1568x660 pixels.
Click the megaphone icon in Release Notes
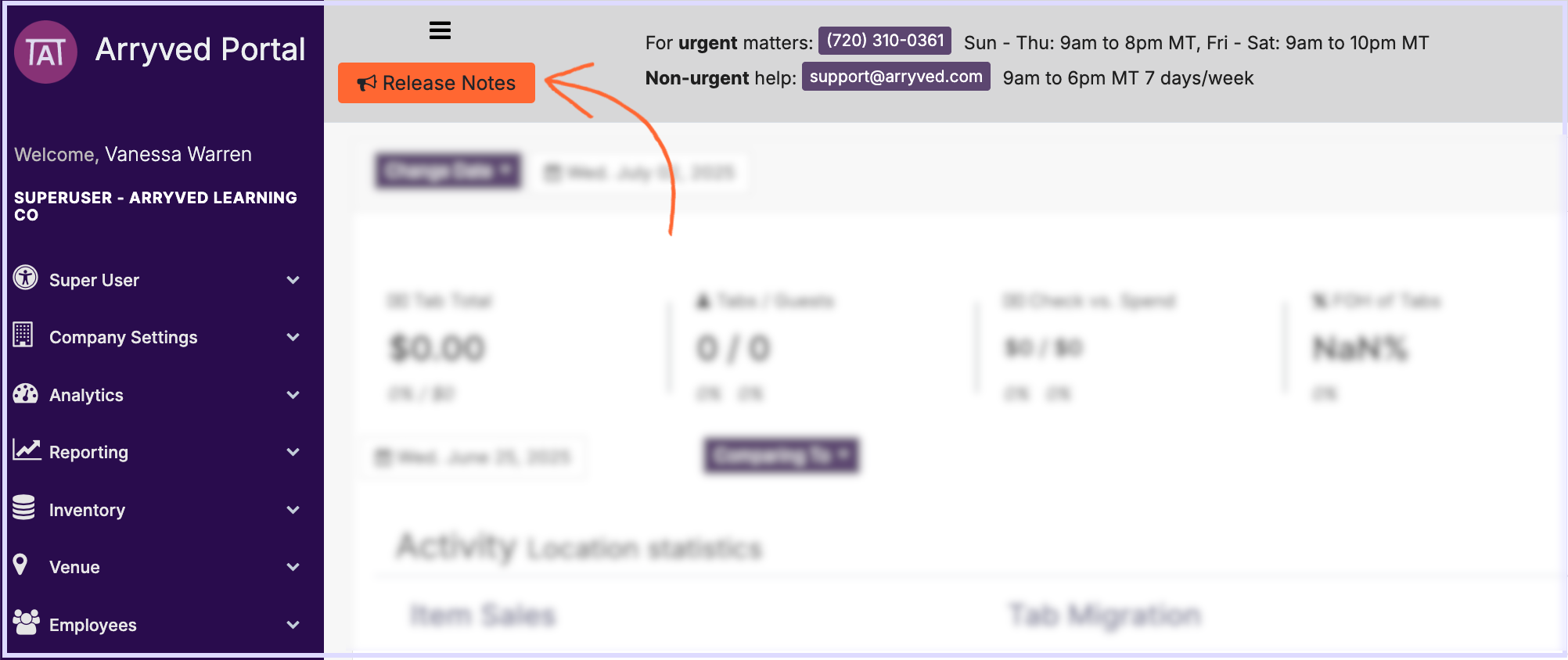366,83
